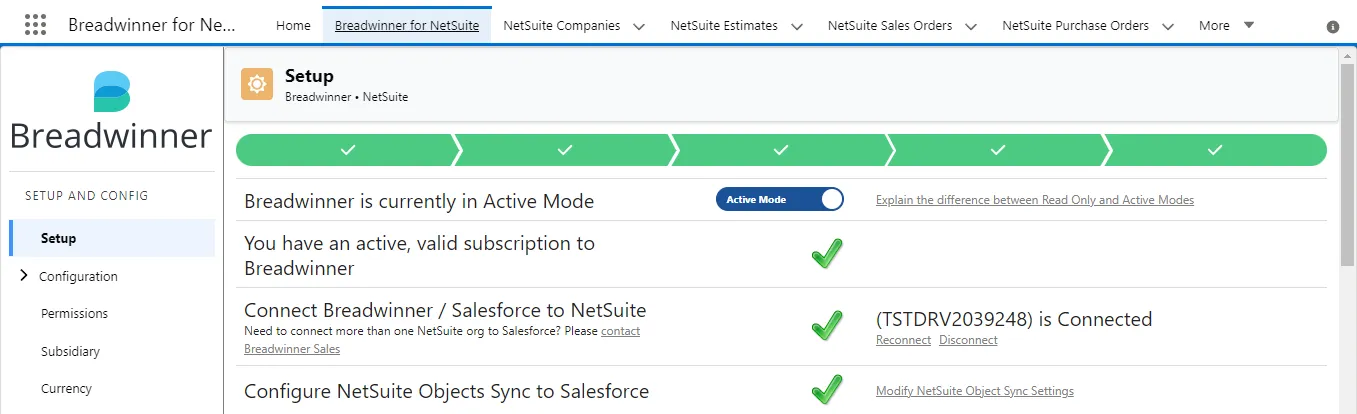Open NetSuite Companies dropdown arrow
This screenshot has width=1357, height=414.
(639, 26)
